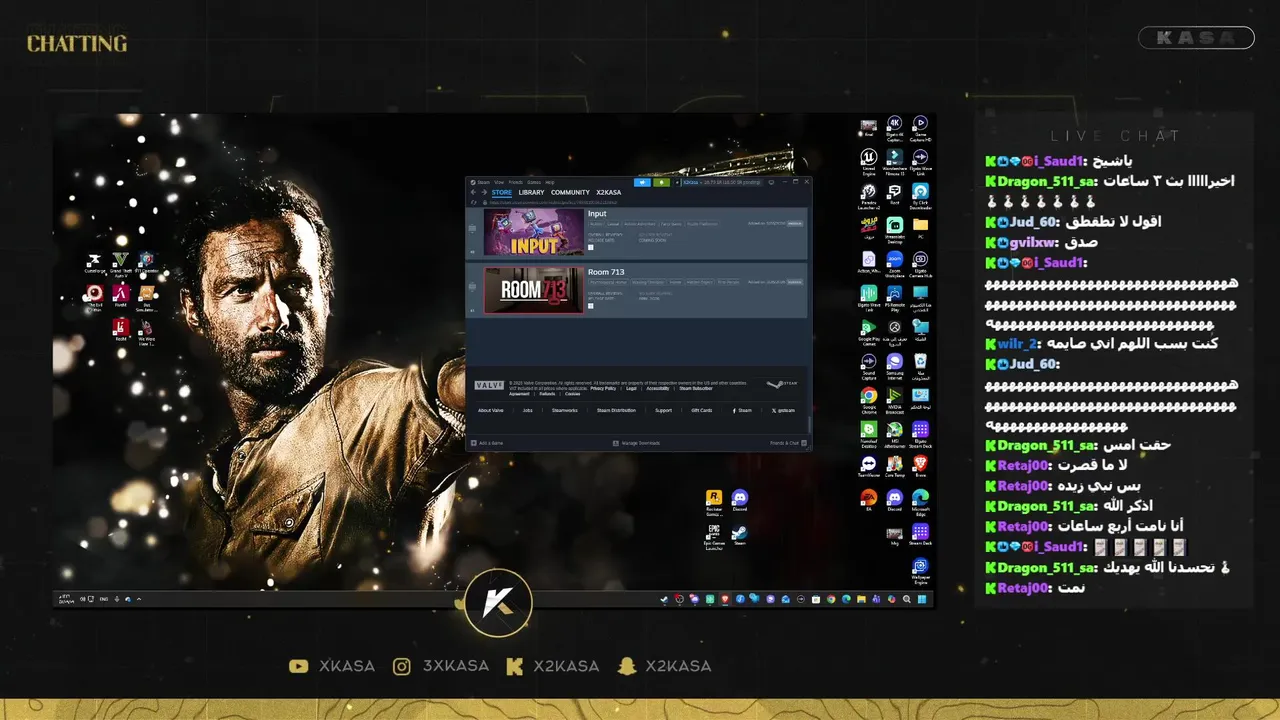Open the Help menu in Steam

(550, 182)
